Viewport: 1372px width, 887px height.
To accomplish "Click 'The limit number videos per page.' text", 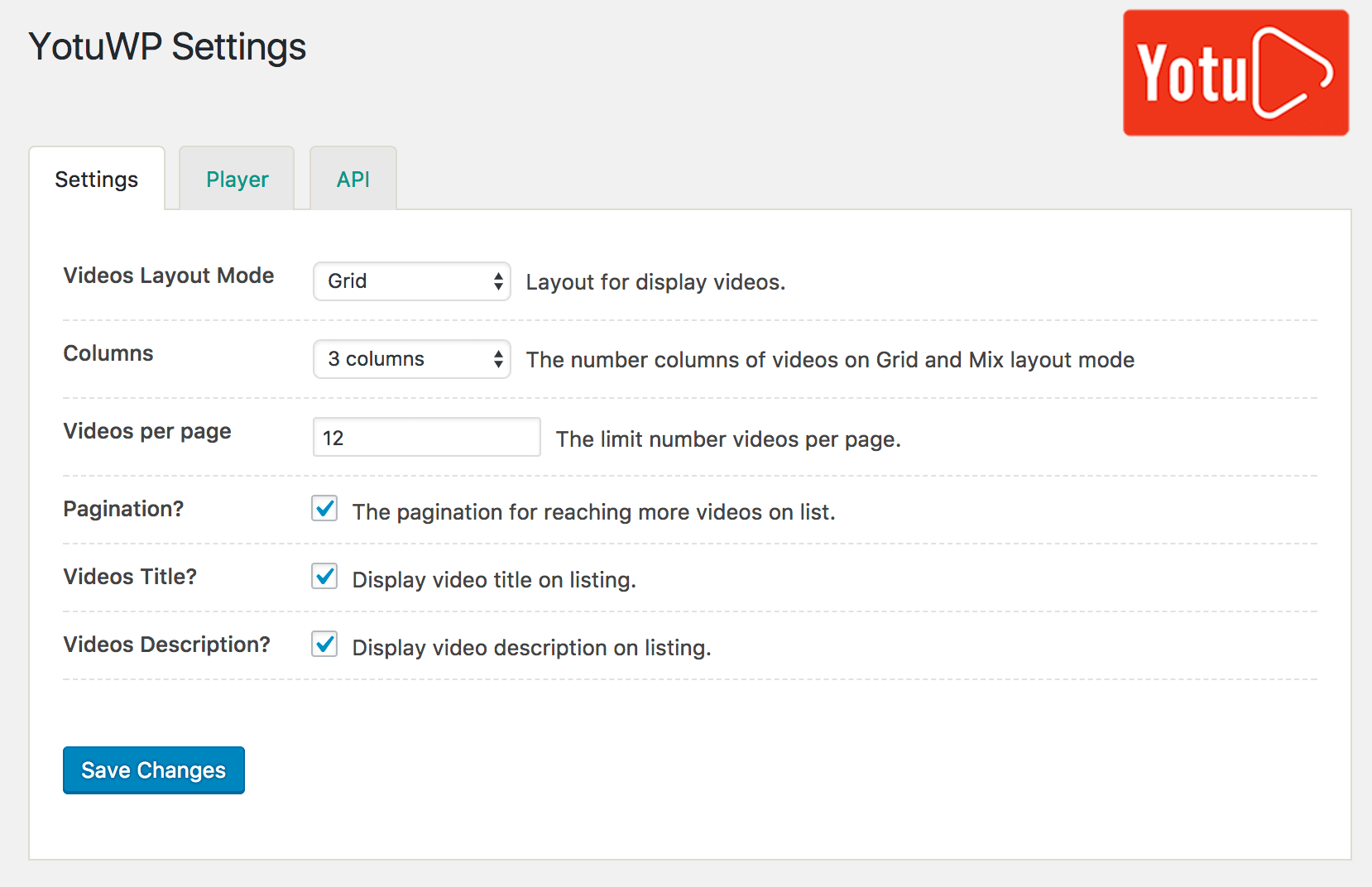I will pyautogui.click(x=728, y=439).
